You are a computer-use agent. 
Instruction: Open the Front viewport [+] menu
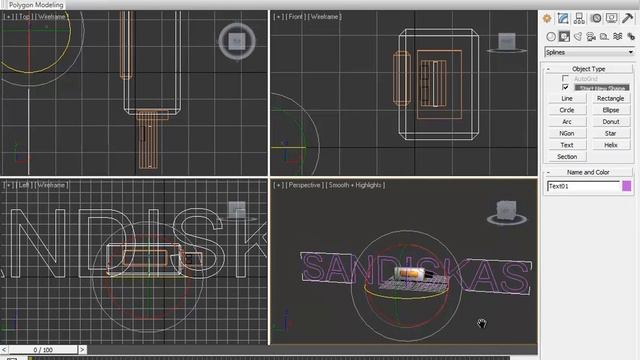coord(278,17)
